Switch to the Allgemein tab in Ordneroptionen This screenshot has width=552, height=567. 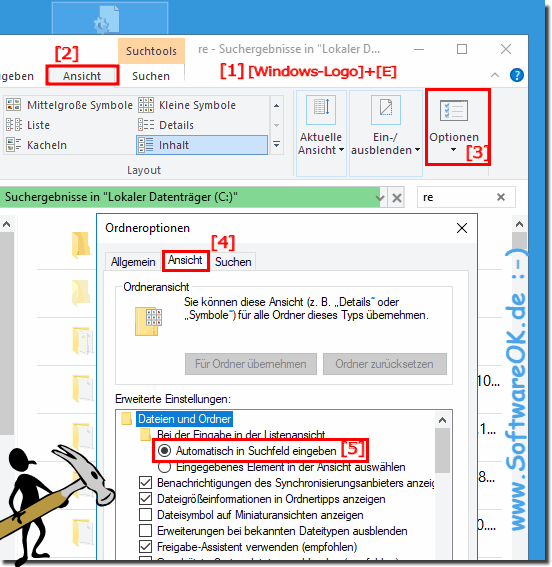point(133,262)
